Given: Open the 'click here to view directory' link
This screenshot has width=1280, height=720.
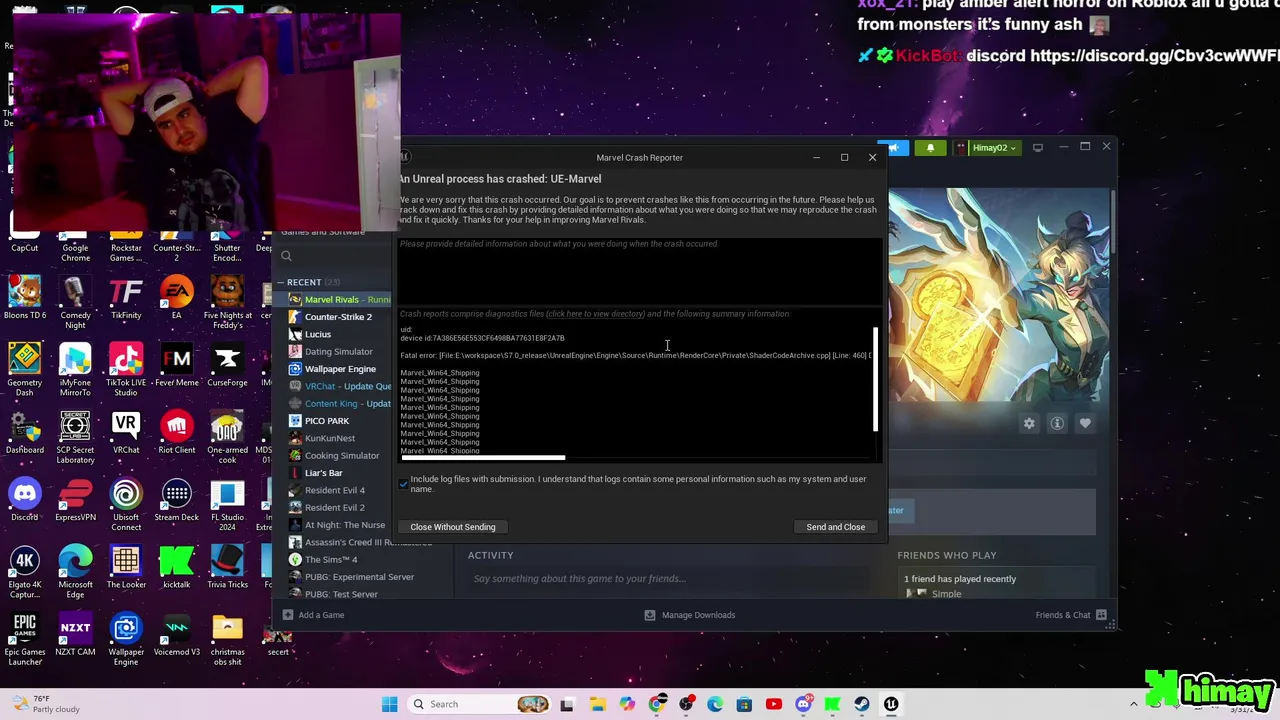Looking at the screenshot, I should [x=595, y=314].
